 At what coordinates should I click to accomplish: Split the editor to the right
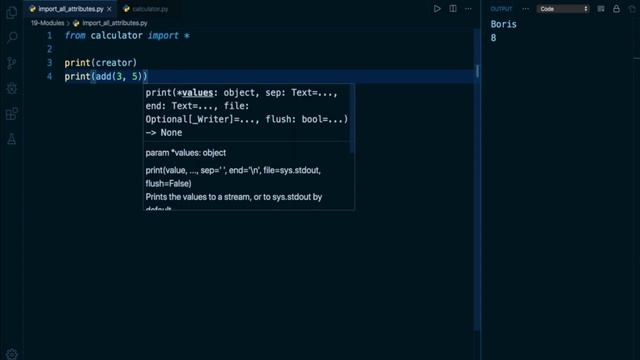point(453,9)
